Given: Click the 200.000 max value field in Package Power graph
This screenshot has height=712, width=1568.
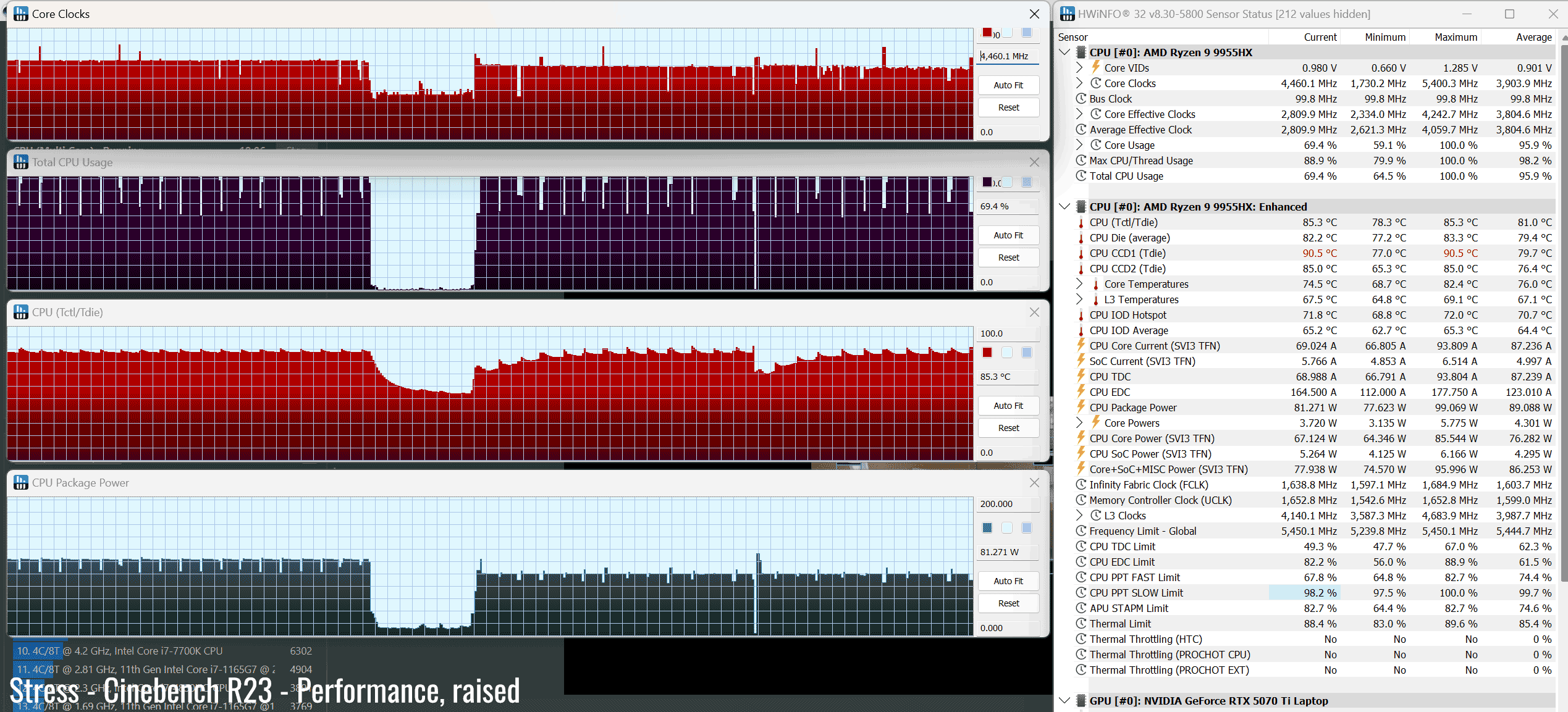Looking at the screenshot, I should tap(1007, 504).
